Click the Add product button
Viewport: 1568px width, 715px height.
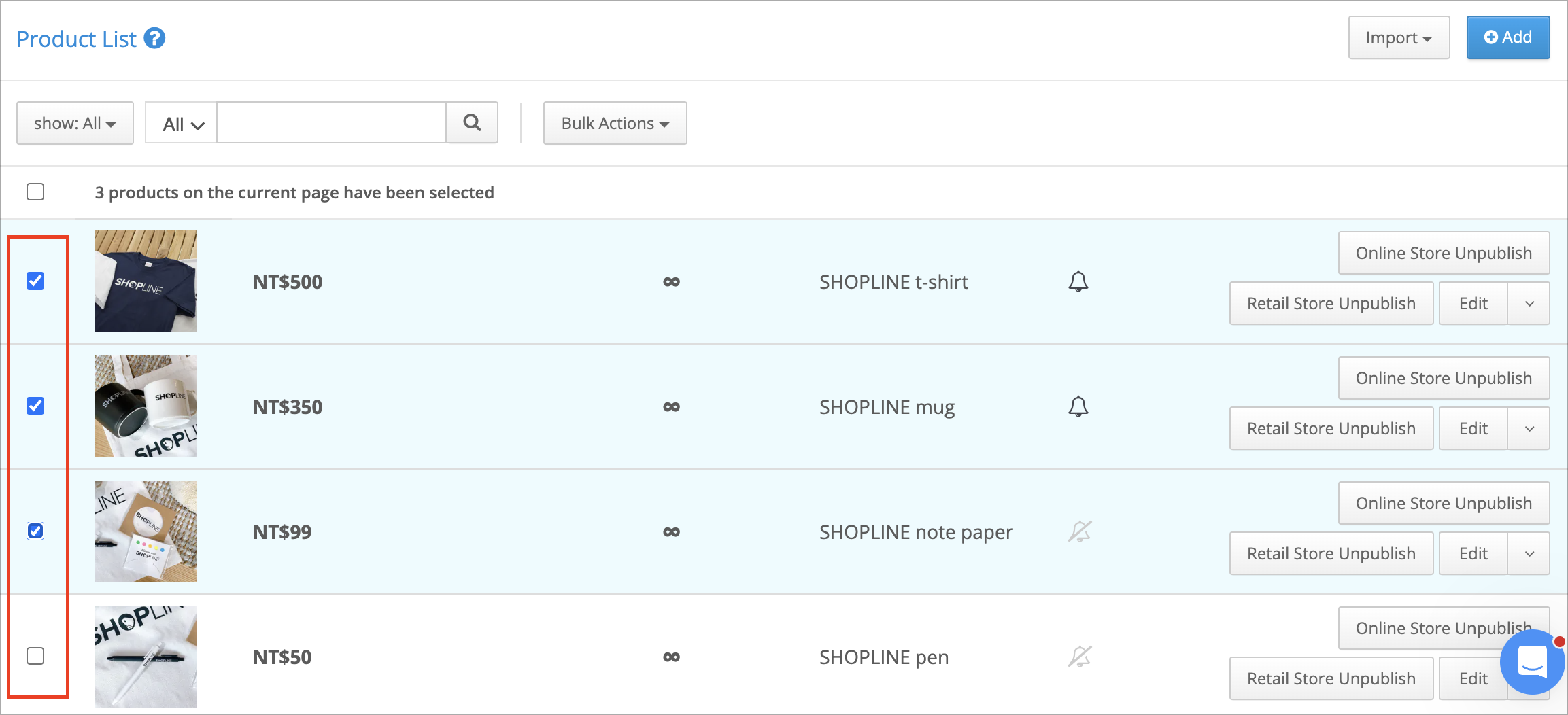pyautogui.click(x=1508, y=37)
